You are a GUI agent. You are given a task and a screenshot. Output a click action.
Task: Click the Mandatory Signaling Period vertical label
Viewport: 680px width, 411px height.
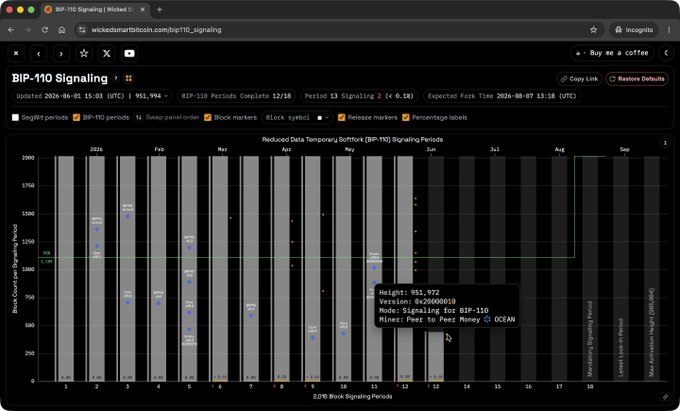coord(589,339)
